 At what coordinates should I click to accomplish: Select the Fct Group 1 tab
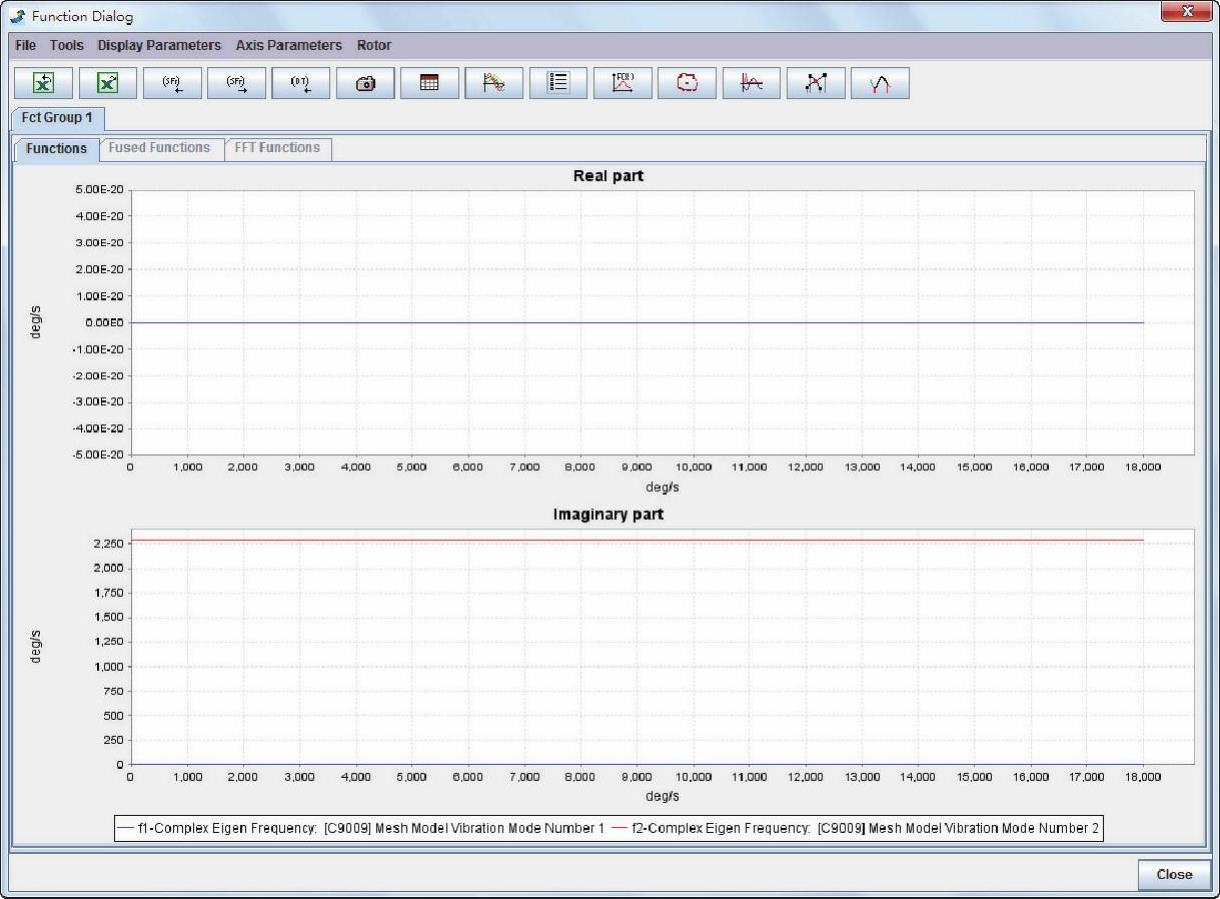click(x=57, y=118)
